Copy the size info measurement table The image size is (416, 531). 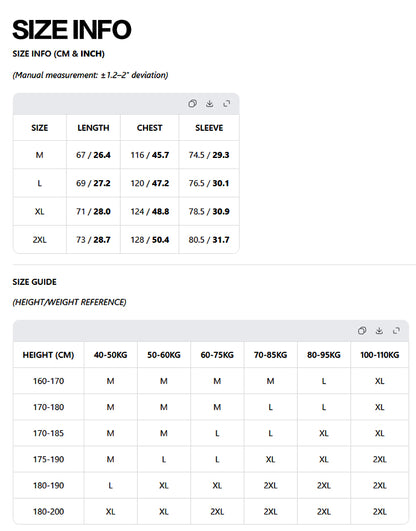pos(192,104)
